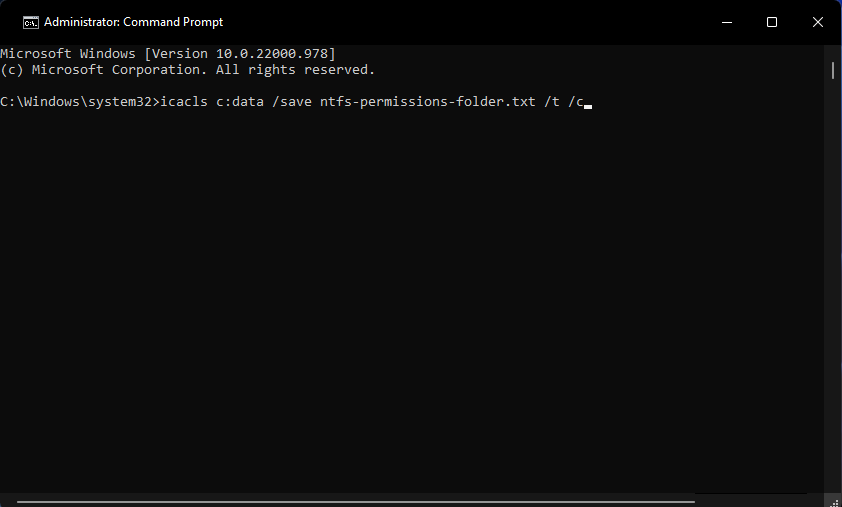Click the ntfs-permissions-folder.txt filename
Image resolution: width=842 pixels, height=507 pixels.
click(427, 102)
